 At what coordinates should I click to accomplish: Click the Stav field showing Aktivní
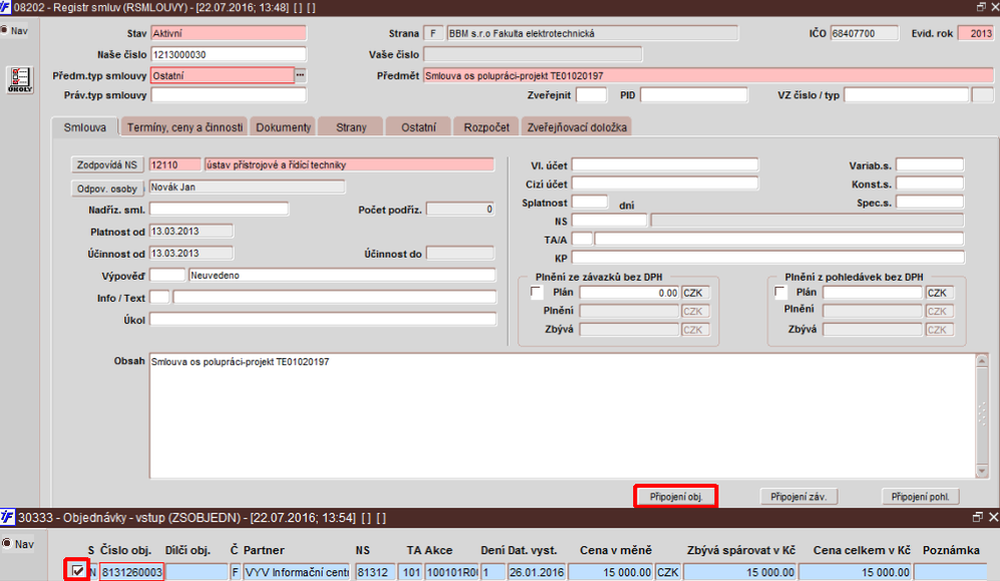[228, 33]
